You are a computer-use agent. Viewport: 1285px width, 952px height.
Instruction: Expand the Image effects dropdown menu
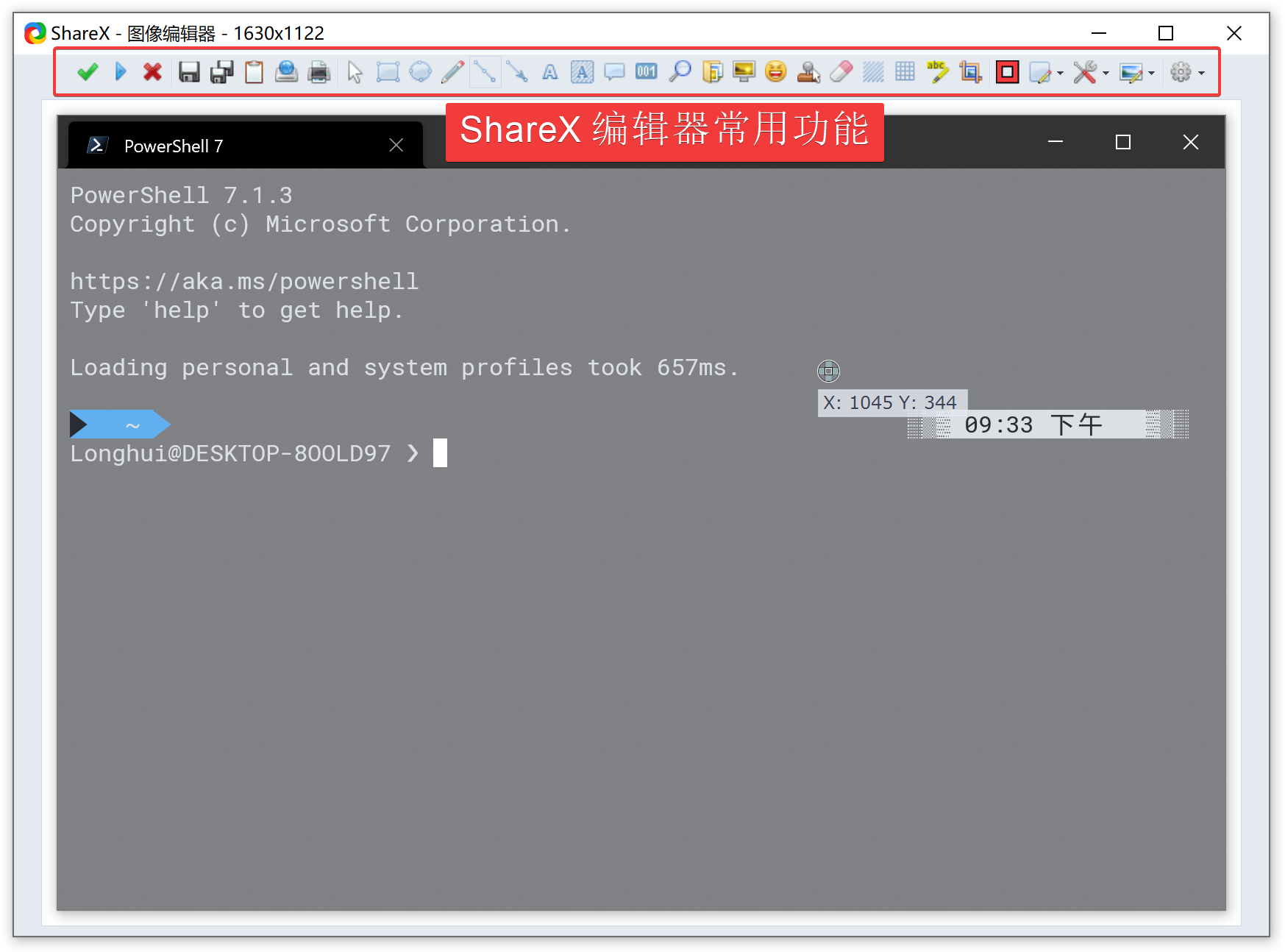click(x=1137, y=72)
